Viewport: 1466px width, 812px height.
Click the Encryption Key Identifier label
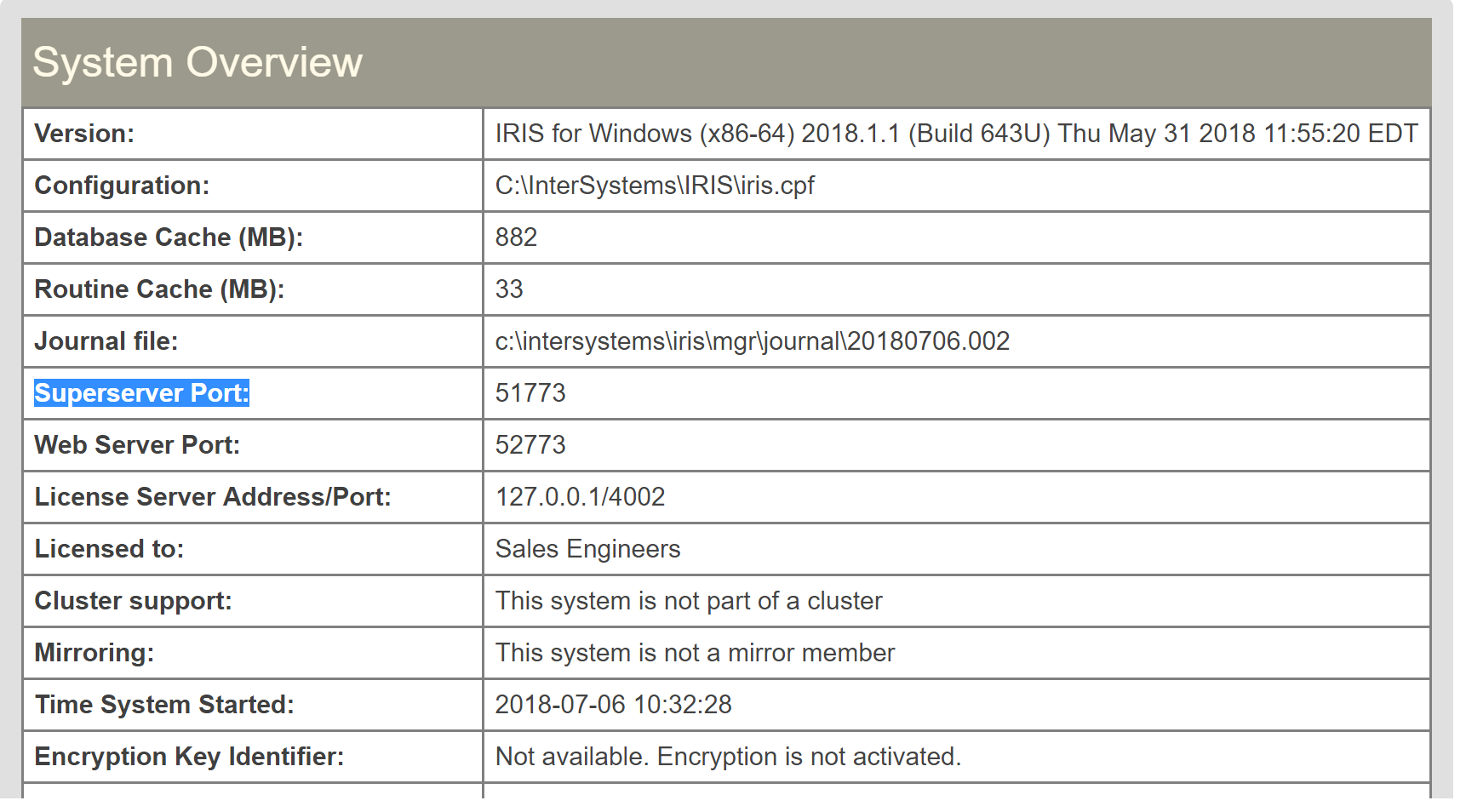point(189,757)
